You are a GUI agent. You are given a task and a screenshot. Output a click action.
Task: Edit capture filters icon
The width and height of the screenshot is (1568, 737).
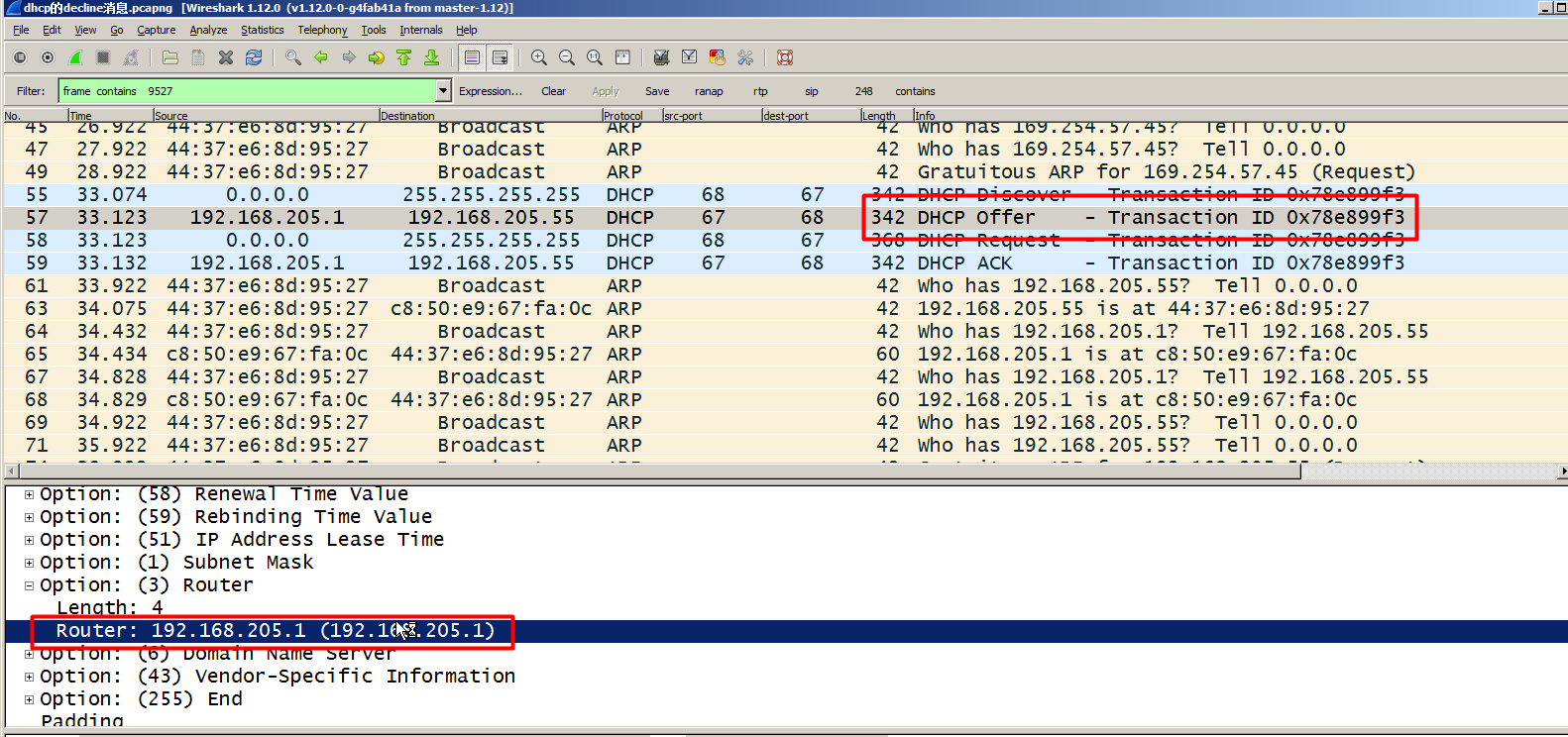(x=662, y=57)
